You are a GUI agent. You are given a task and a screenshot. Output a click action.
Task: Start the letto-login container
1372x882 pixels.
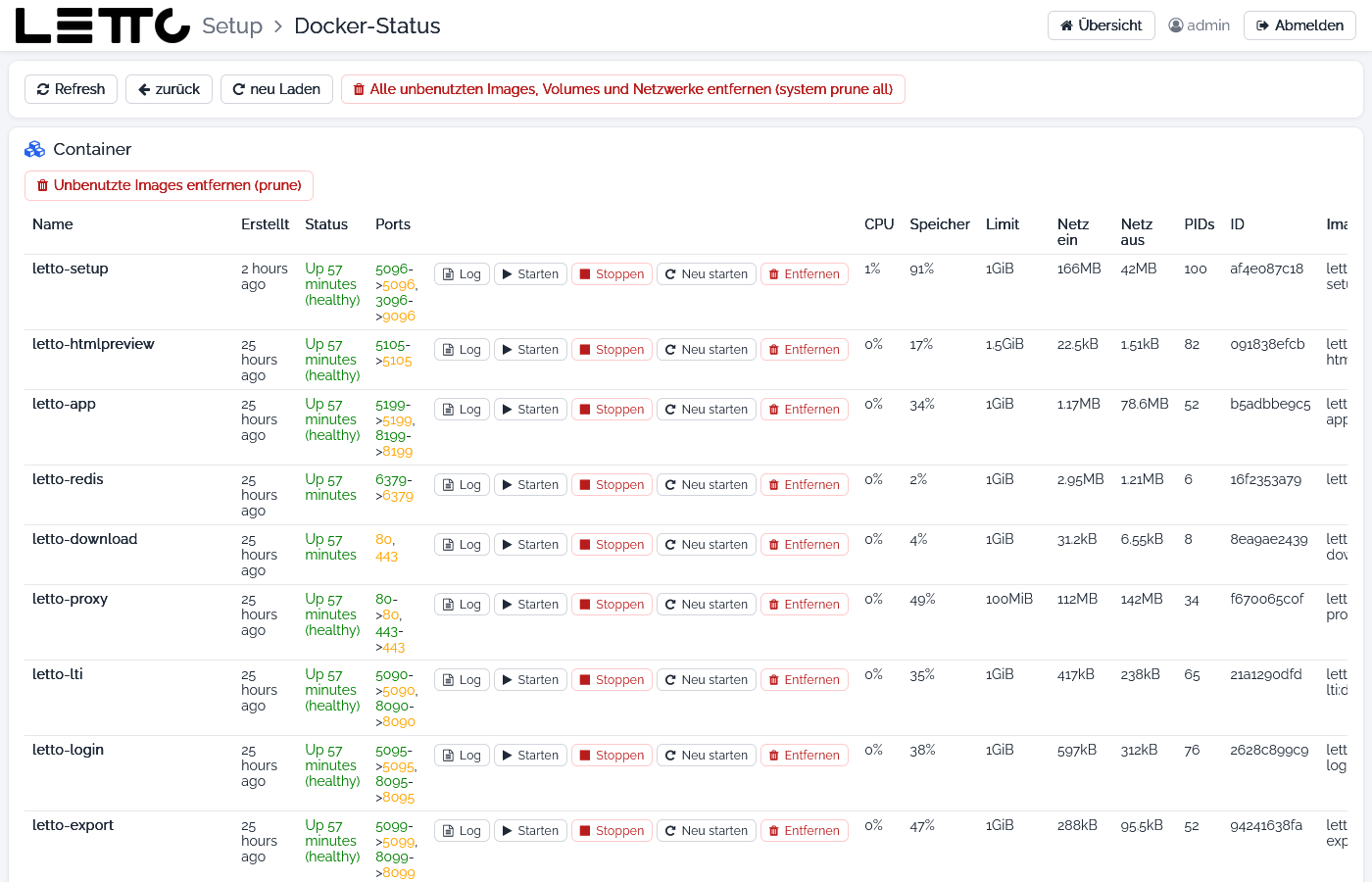(530, 756)
